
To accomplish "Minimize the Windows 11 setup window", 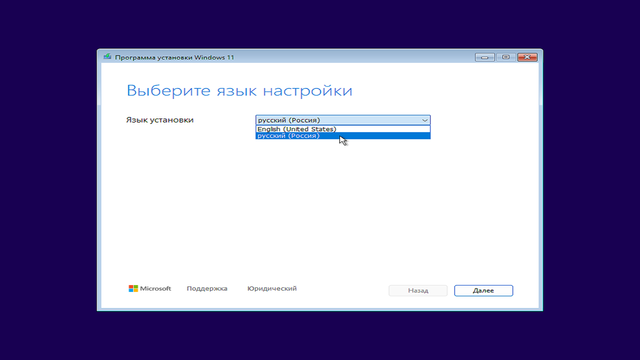I will (484, 57).
